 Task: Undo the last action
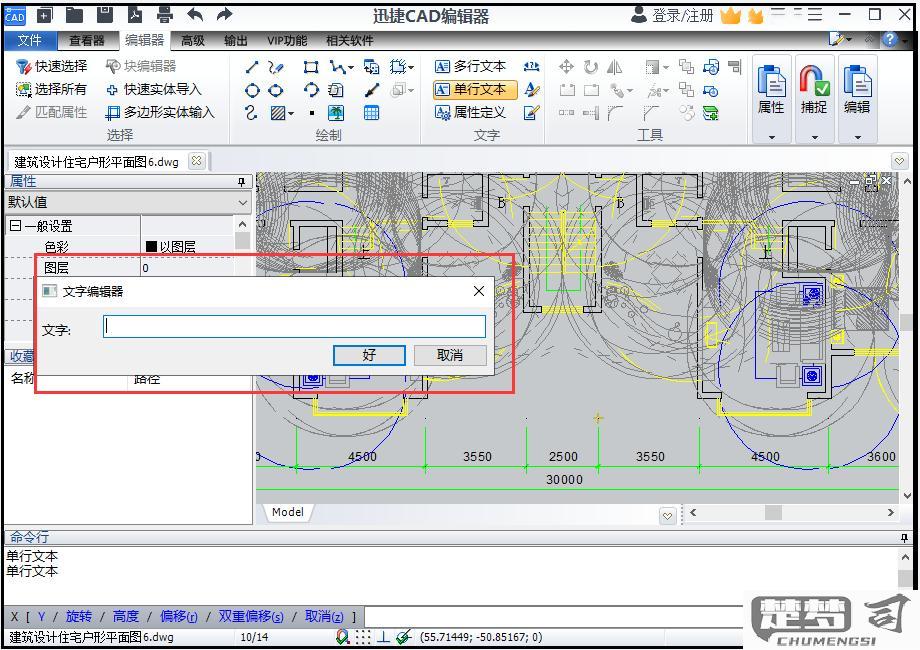195,15
